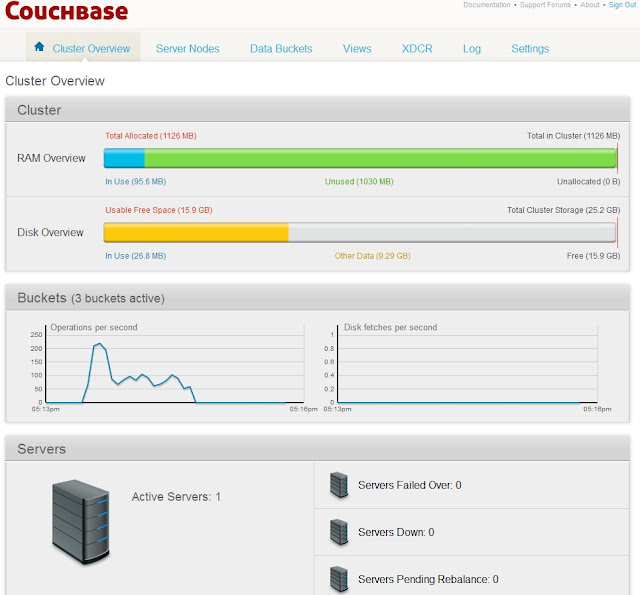
Task: Click the Other Data (9.29 GB) label
Action: pyautogui.click(x=372, y=256)
